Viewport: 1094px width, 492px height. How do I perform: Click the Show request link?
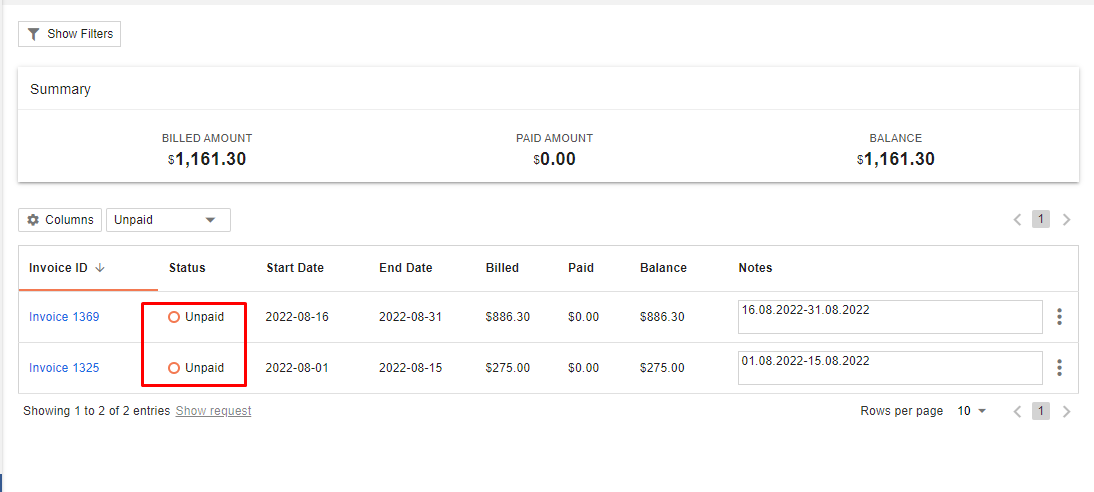click(x=213, y=411)
